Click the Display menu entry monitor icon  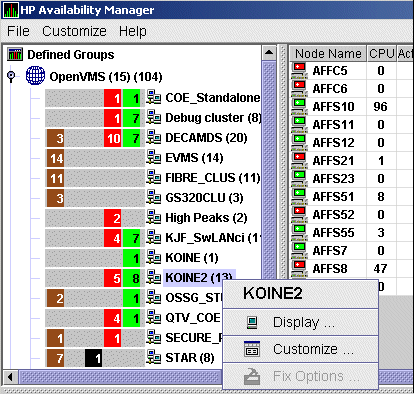252,322
